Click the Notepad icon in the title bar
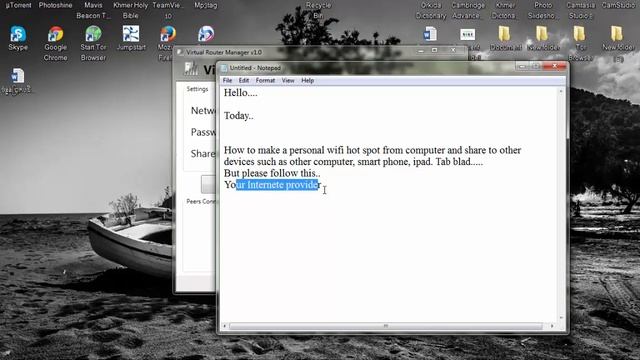Viewport: 640px width, 360px height. click(x=224, y=68)
